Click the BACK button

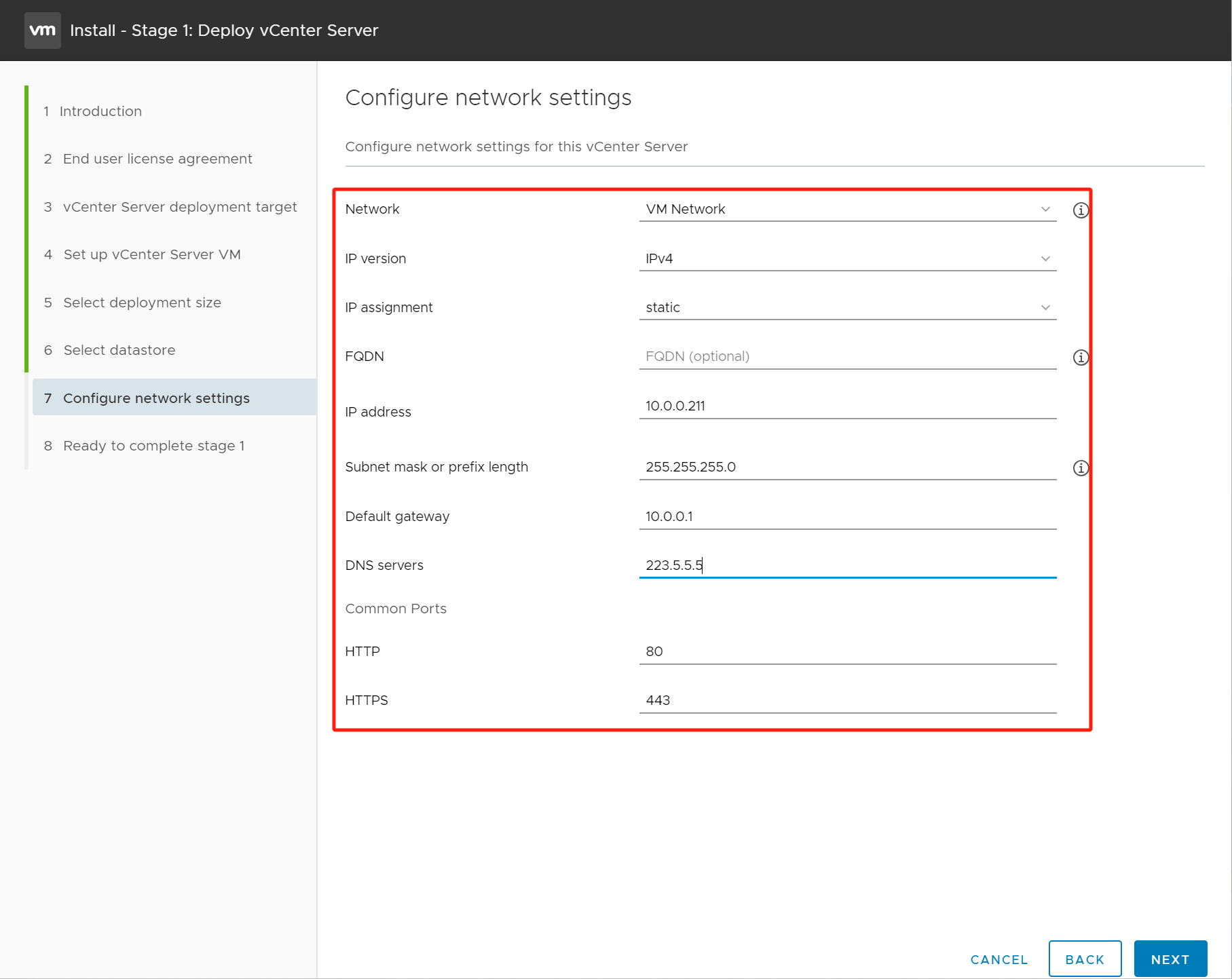pyautogui.click(x=1084, y=959)
